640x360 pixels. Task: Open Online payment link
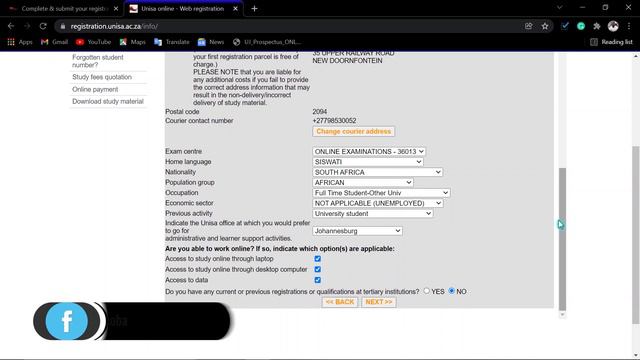[95, 89]
